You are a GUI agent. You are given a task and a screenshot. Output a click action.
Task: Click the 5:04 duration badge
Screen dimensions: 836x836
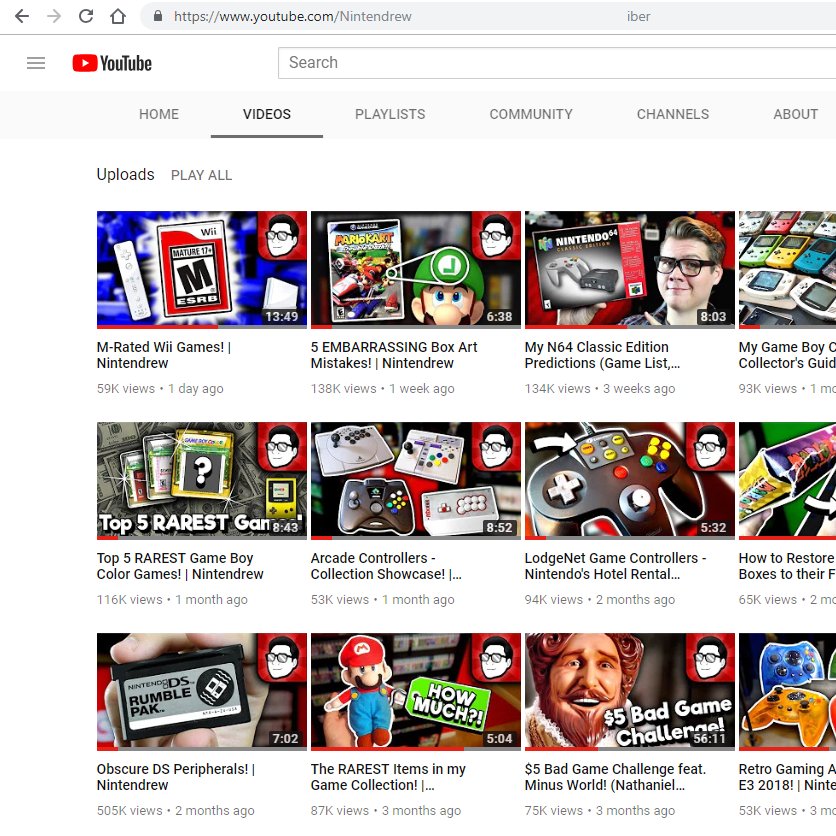click(499, 739)
